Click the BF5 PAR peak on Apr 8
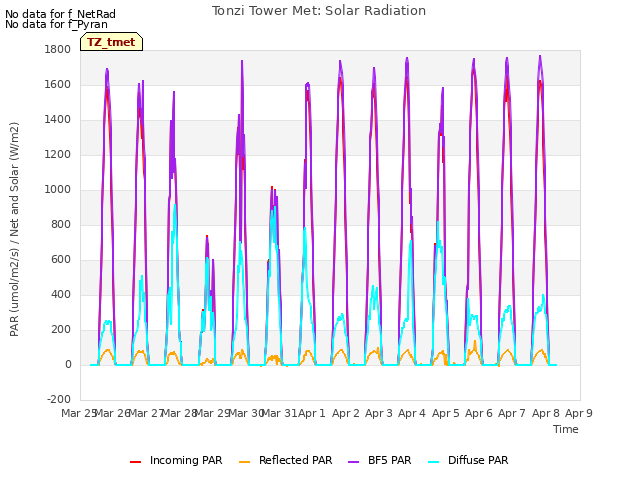Screen dimensions: 640x480 (x=540, y=56)
